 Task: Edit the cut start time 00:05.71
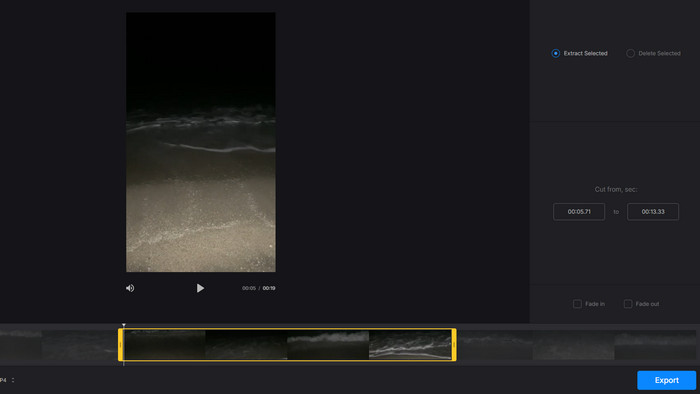[579, 212]
